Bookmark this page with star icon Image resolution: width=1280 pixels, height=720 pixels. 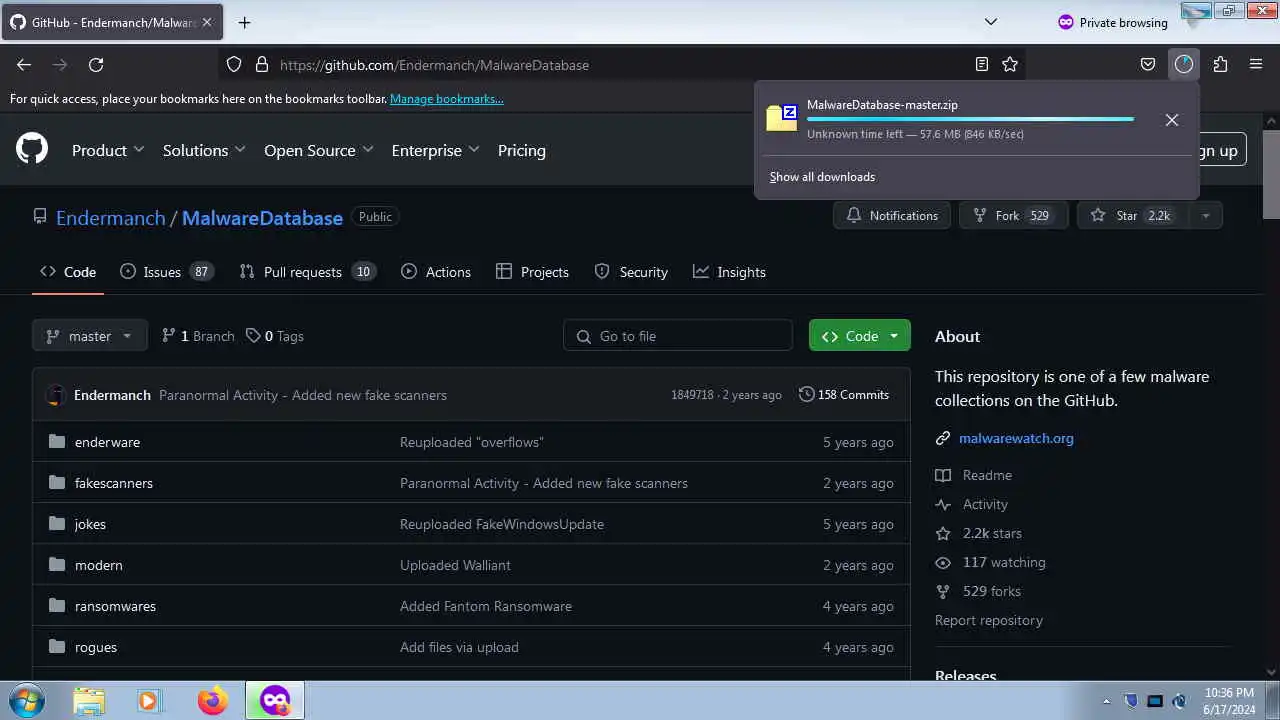tap(1010, 64)
